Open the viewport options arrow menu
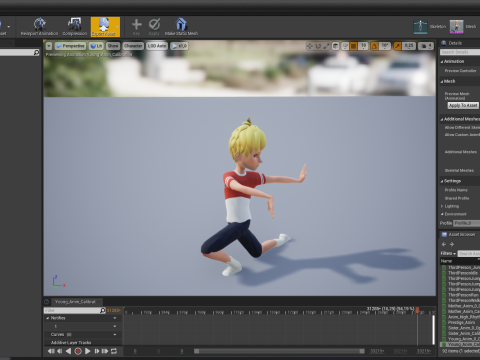 point(49,46)
